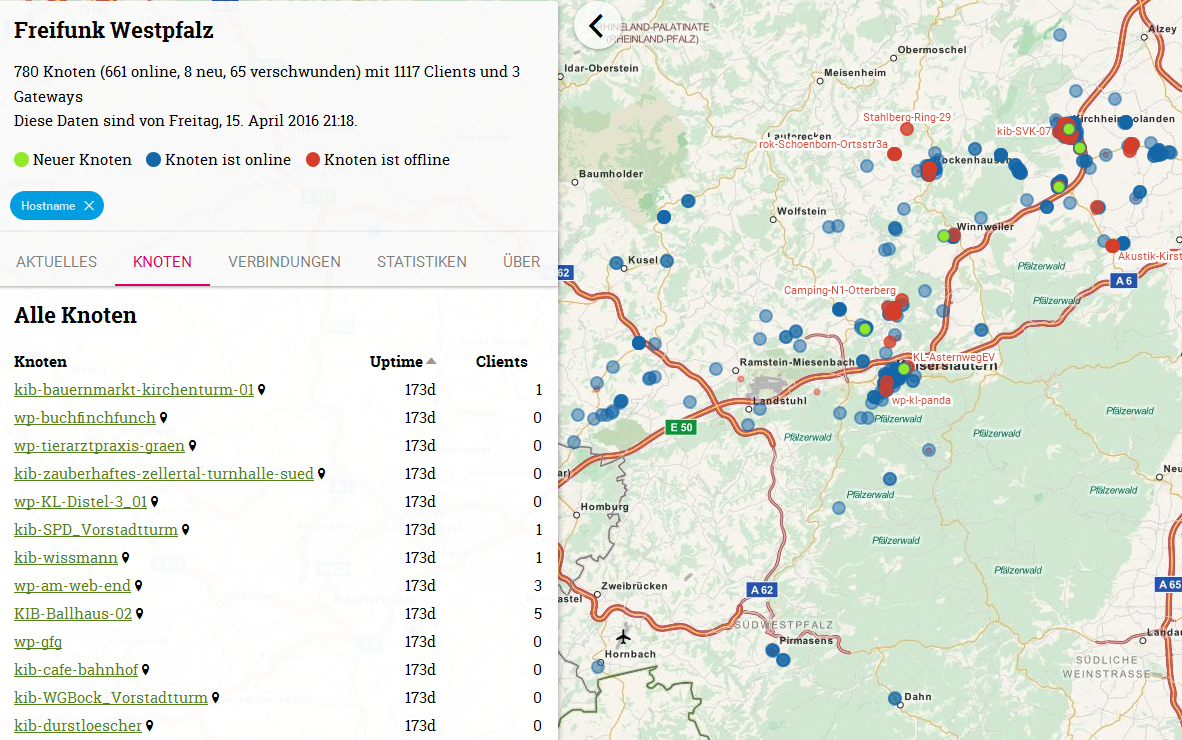1182x740 pixels.
Task: Collapse sidebar with the back arrow button
Action: [597, 26]
